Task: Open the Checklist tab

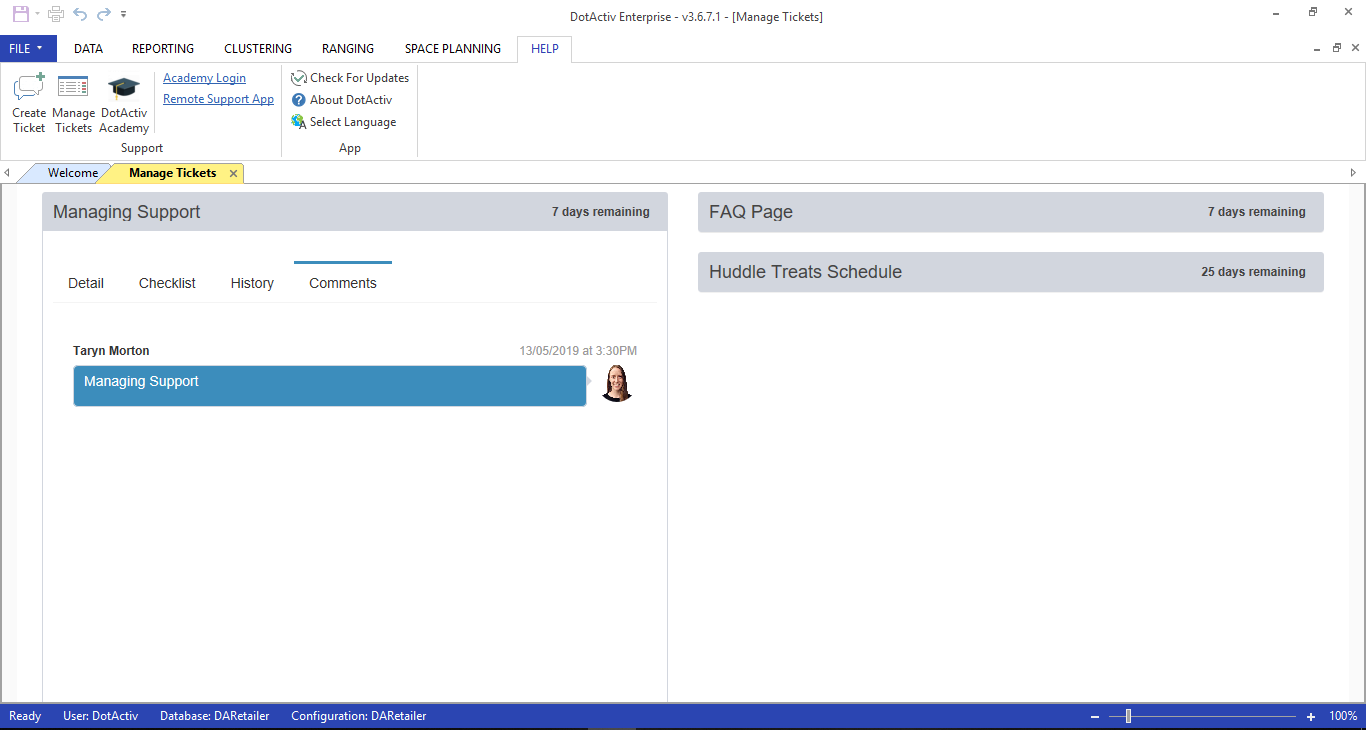Action: [167, 283]
